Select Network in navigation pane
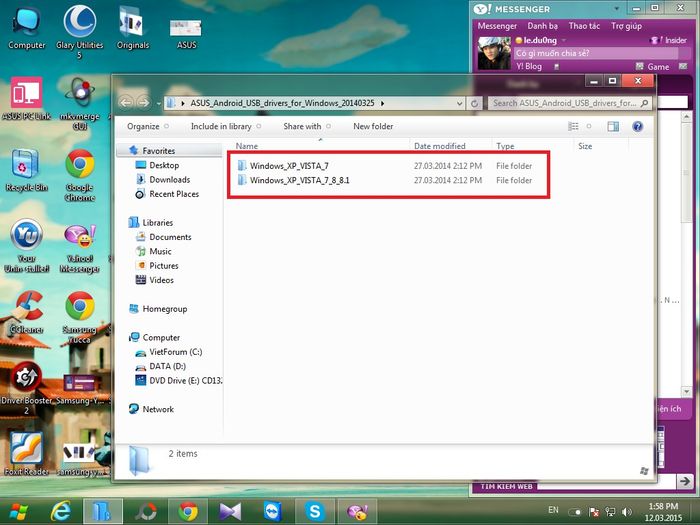Image resolution: width=700 pixels, height=525 pixels. pos(151,409)
